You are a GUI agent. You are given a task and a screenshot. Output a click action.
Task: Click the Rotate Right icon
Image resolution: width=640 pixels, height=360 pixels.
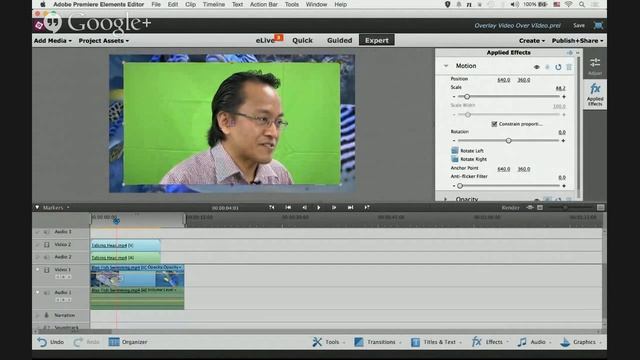[x=455, y=159]
